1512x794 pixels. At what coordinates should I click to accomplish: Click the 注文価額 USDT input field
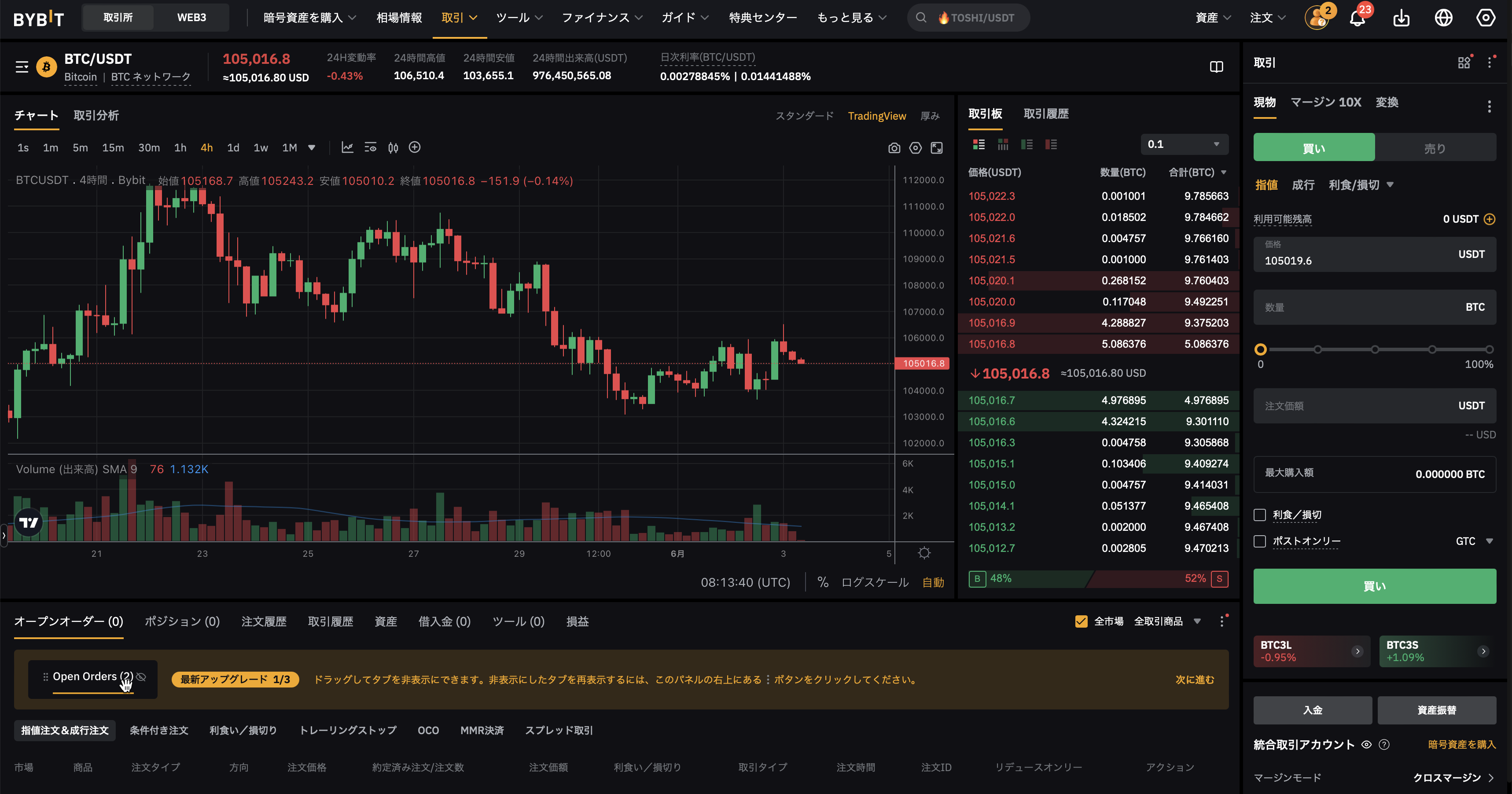(1375, 405)
